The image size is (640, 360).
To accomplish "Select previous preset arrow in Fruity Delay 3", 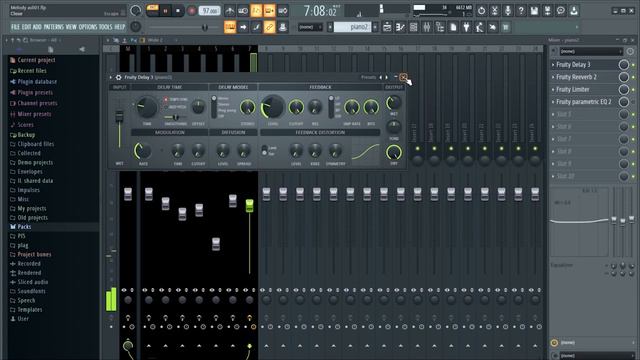I will point(381,77).
